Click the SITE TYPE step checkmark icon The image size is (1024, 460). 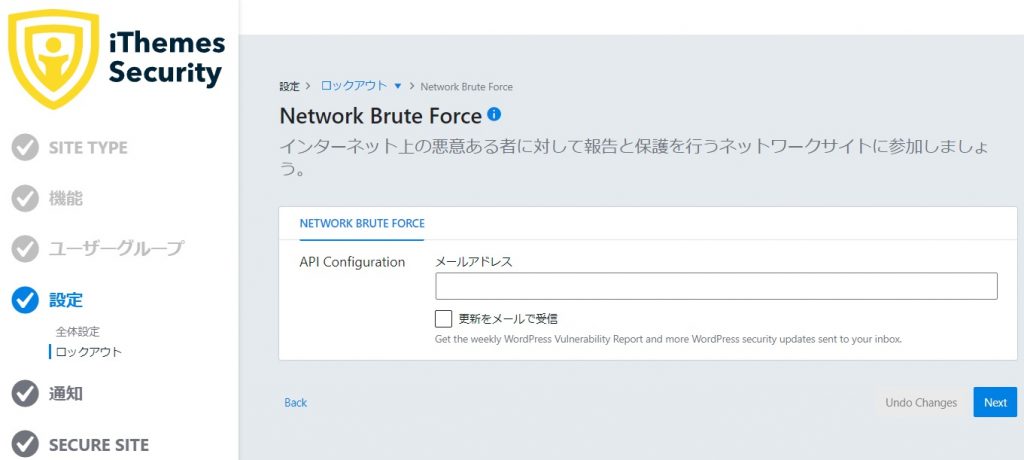pyautogui.click(x=25, y=148)
